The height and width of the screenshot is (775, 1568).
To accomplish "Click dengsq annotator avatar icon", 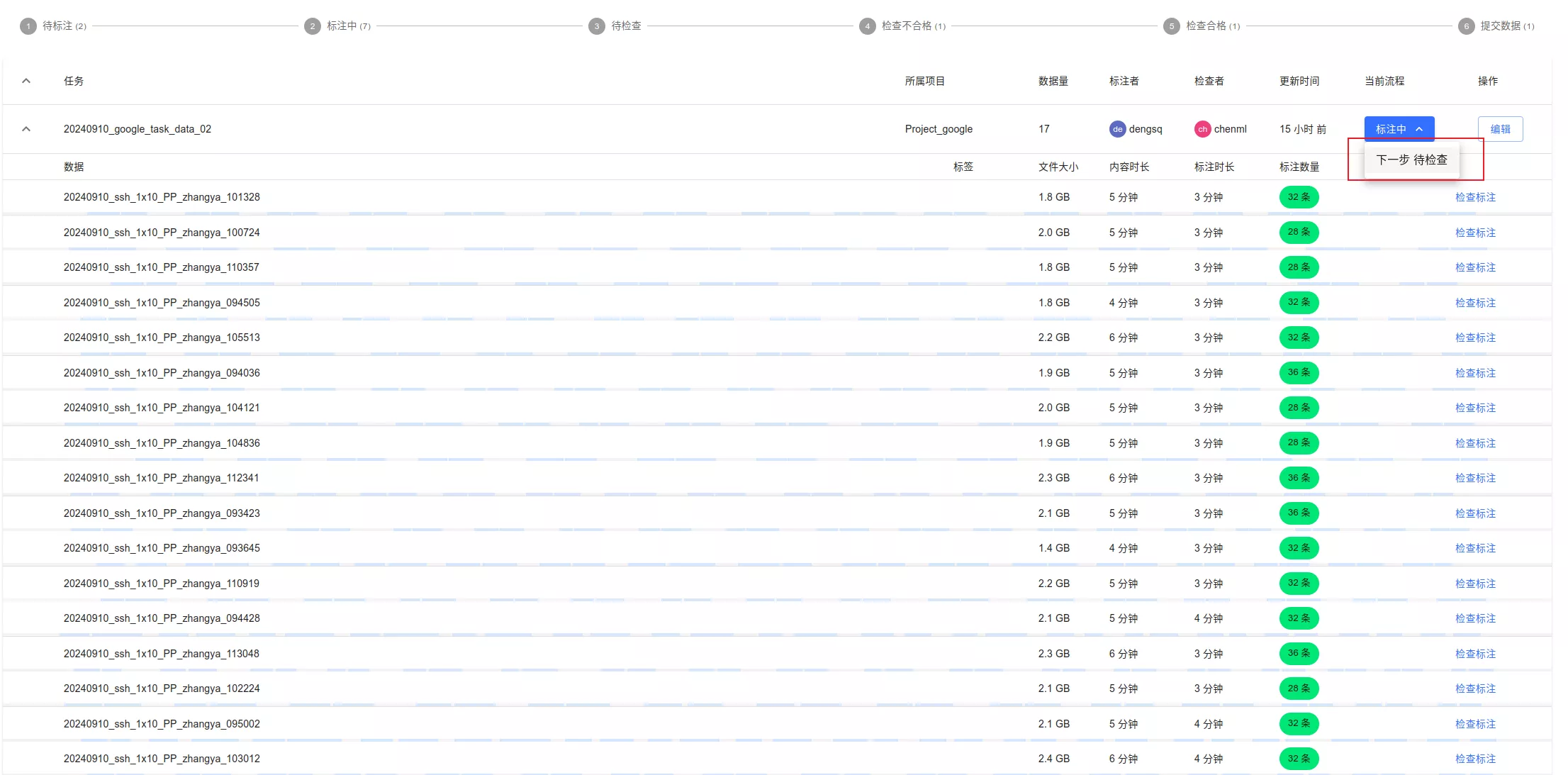I will point(1117,129).
